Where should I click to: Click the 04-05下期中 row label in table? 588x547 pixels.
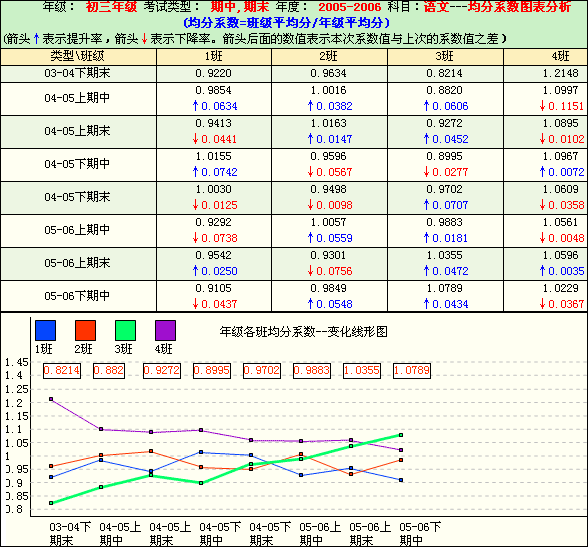tap(77, 164)
